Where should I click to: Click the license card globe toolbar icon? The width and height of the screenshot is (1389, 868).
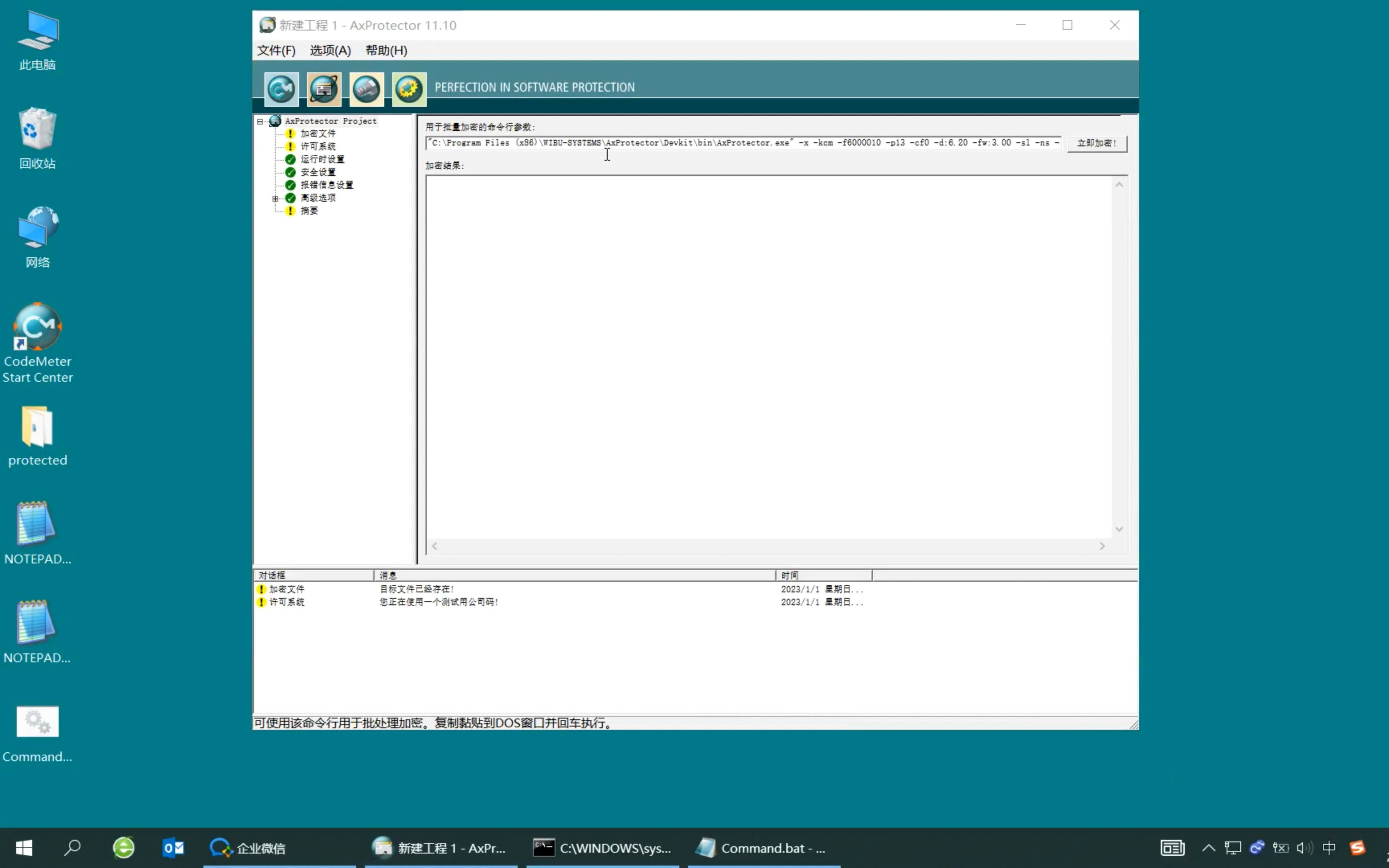pyautogui.click(x=324, y=89)
